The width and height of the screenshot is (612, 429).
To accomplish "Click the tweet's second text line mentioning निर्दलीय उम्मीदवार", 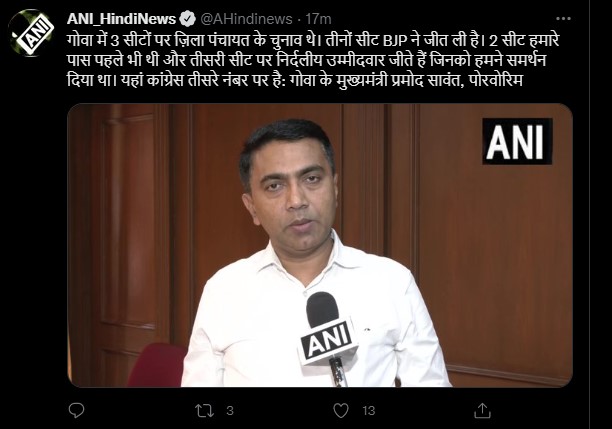I will 306,61.
